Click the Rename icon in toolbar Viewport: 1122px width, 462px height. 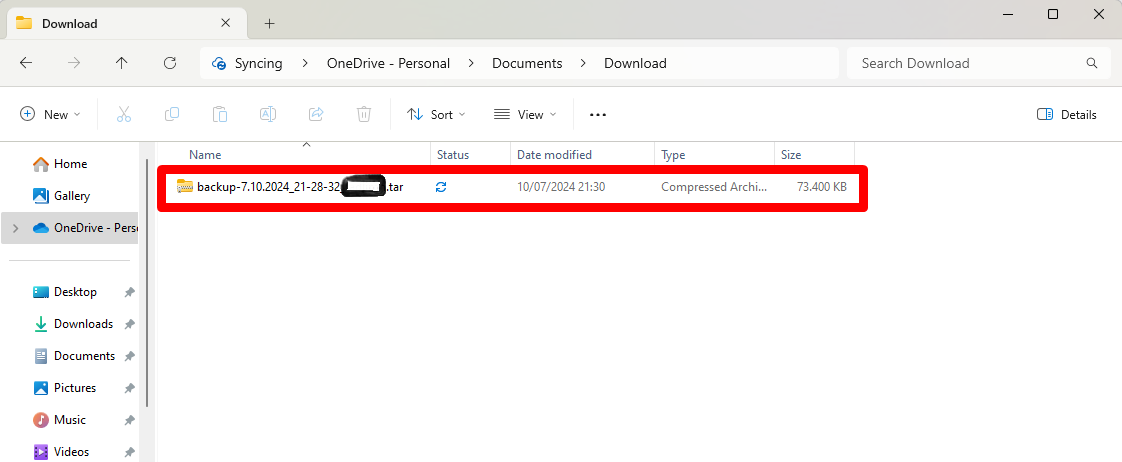click(268, 115)
